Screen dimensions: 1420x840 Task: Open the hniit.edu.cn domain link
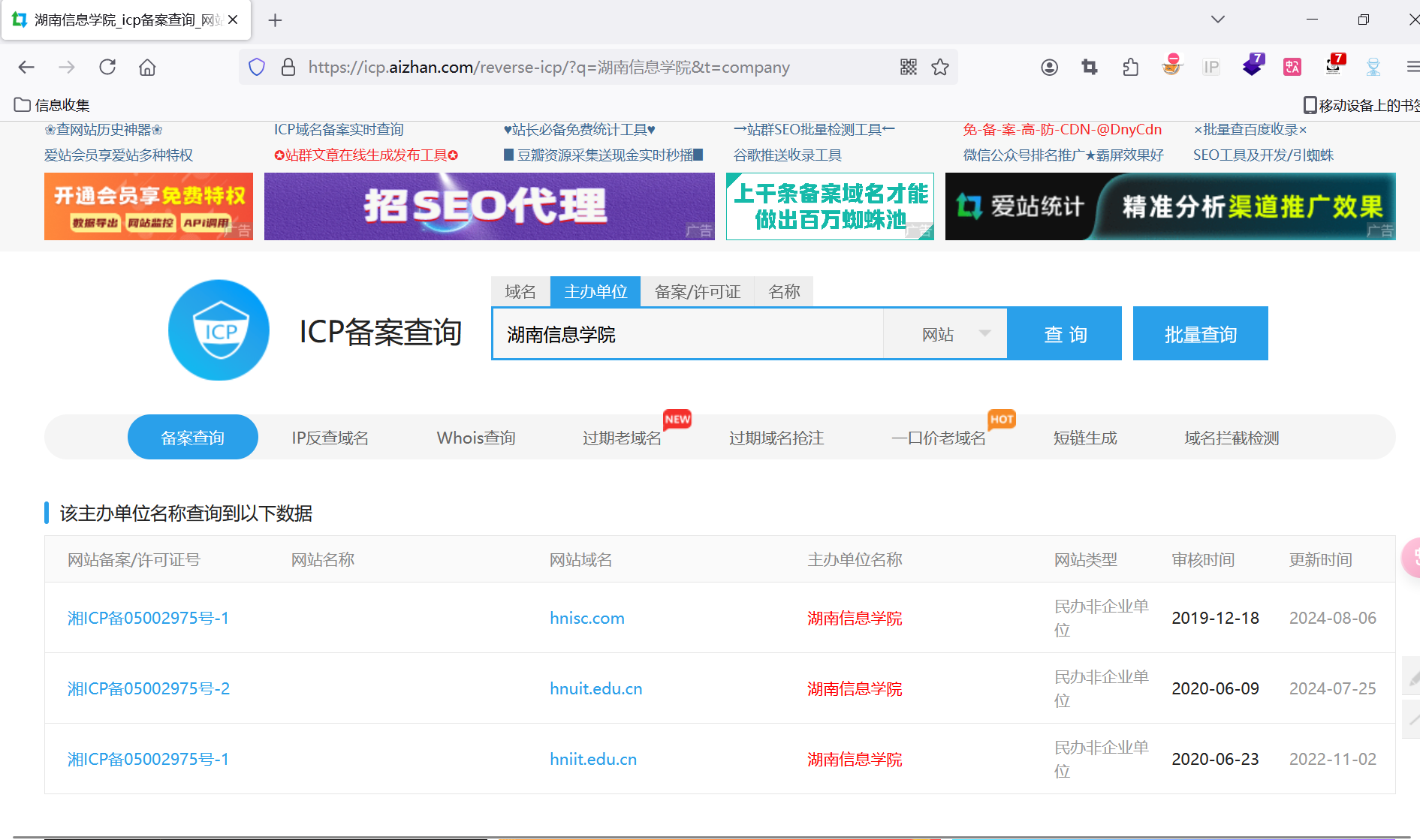[593, 759]
